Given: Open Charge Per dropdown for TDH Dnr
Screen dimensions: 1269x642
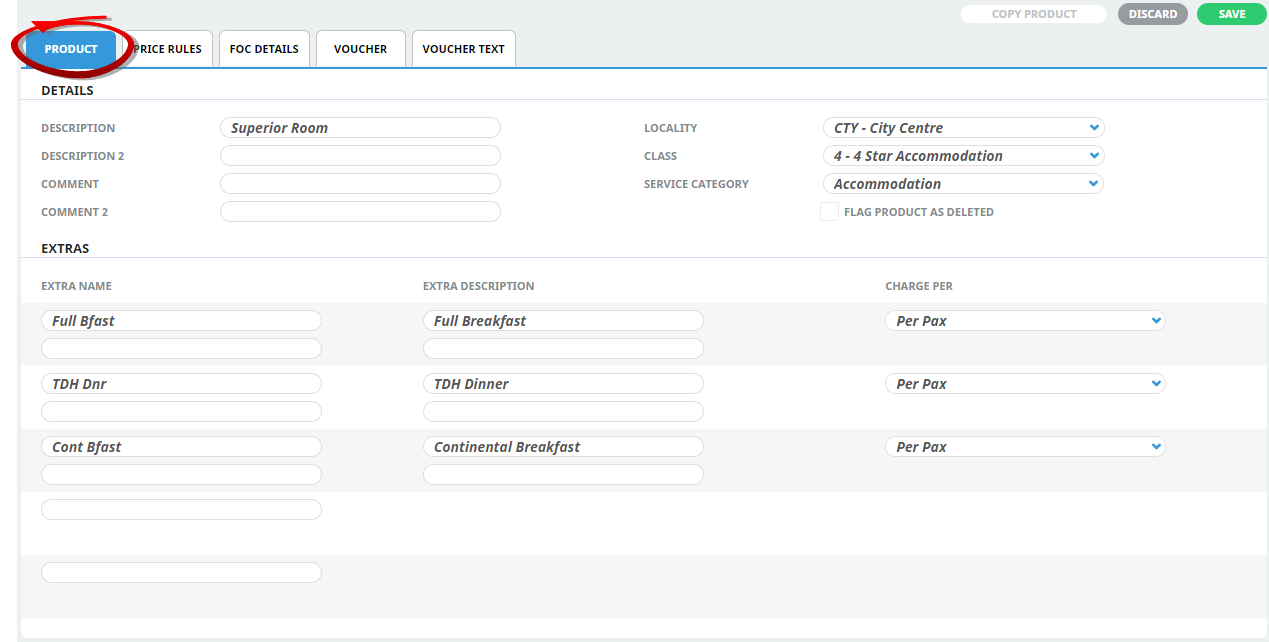Looking at the screenshot, I should click(x=1024, y=384).
